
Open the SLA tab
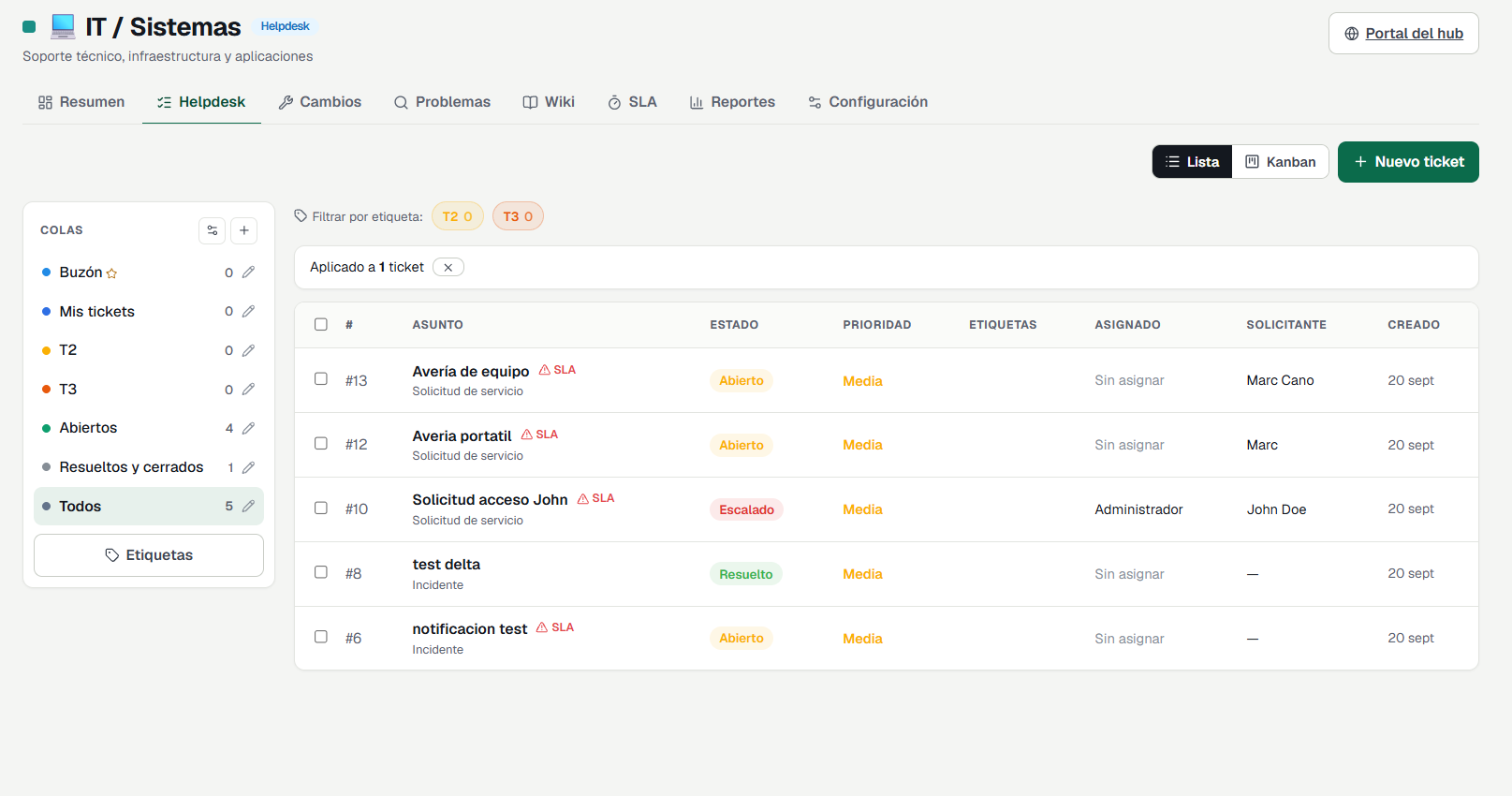tap(632, 102)
